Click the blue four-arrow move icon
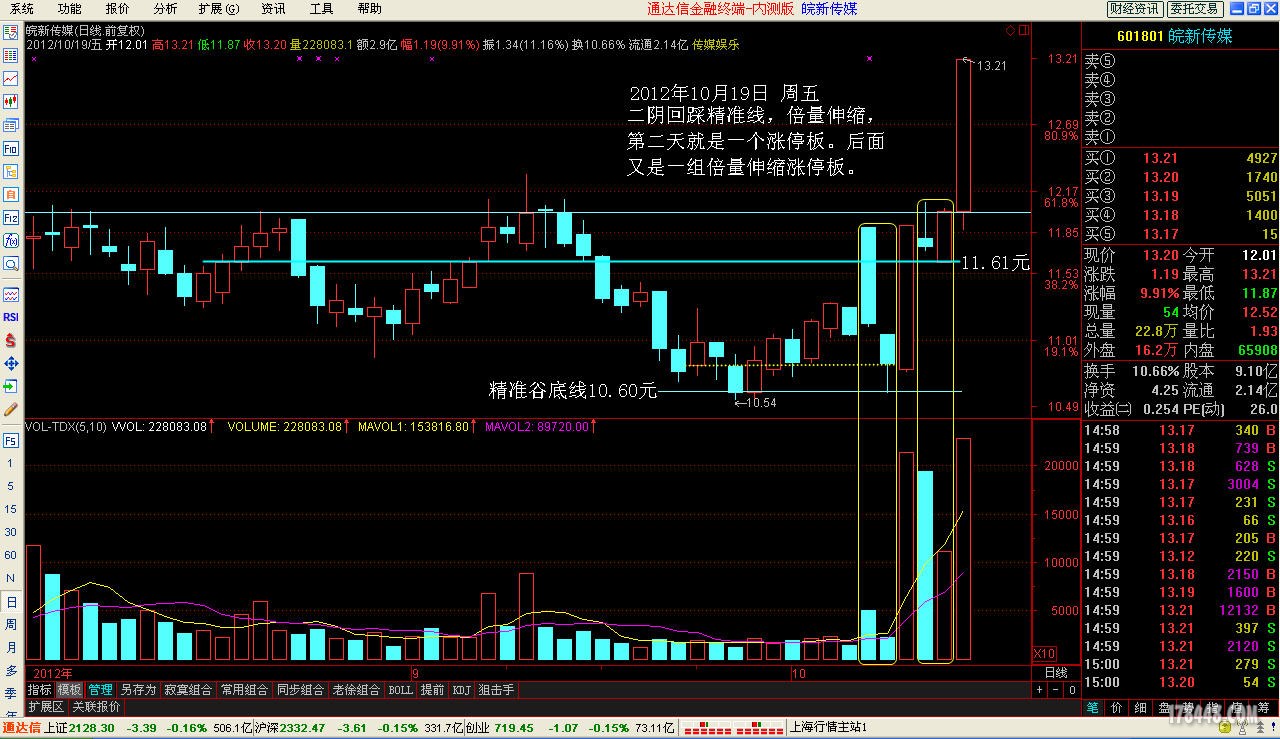The height and width of the screenshot is (739, 1280). [11, 363]
